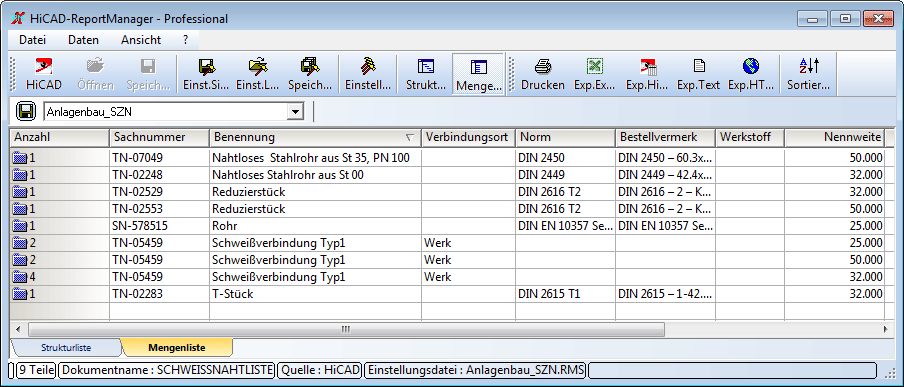The image size is (904, 387).
Task: Open the Datei menu
Action: pyautogui.click(x=32, y=40)
